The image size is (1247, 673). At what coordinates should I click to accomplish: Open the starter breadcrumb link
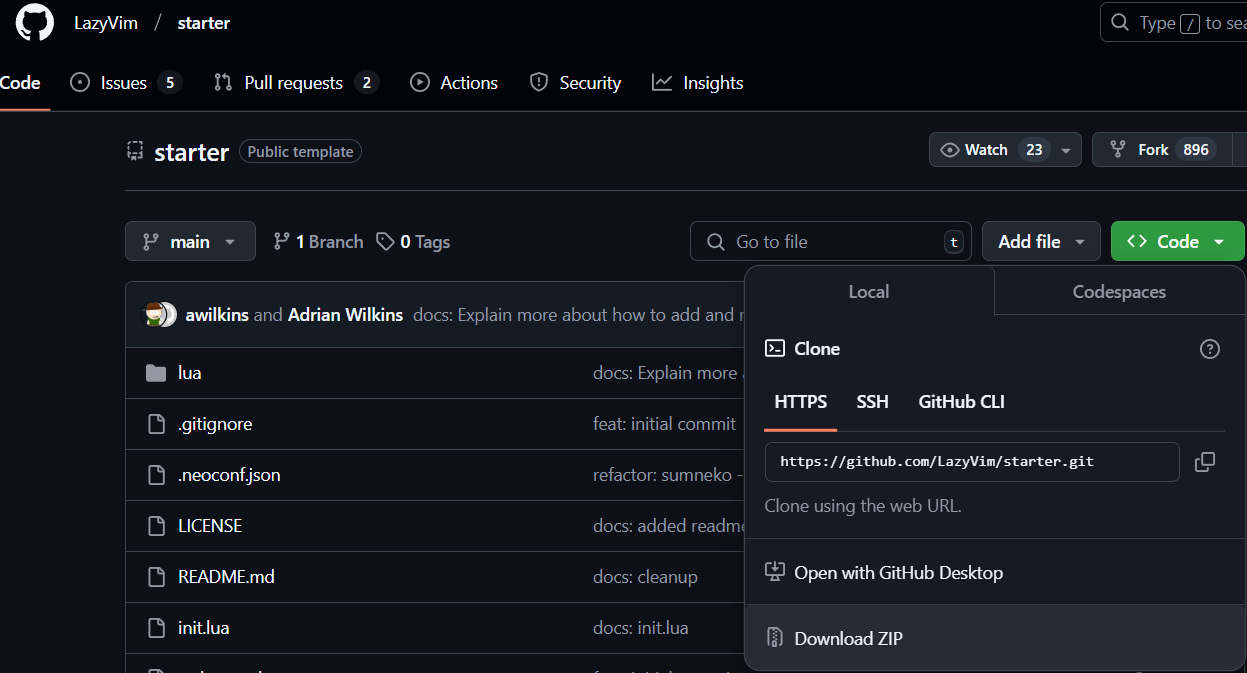point(204,23)
